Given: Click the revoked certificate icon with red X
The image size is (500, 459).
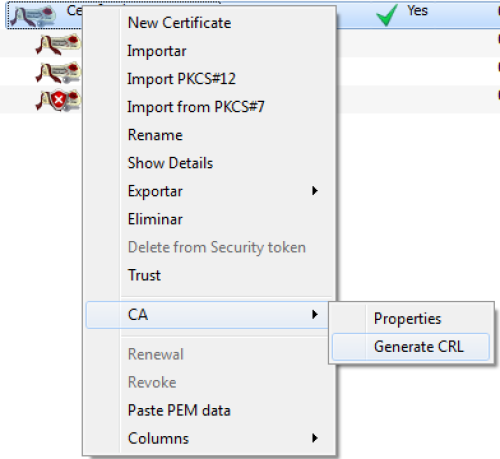Looking at the screenshot, I should point(58,100).
